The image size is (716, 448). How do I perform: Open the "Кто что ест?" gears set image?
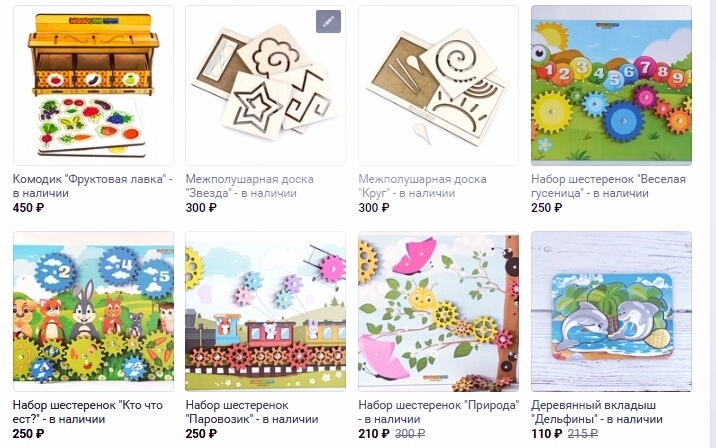point(93,311)
